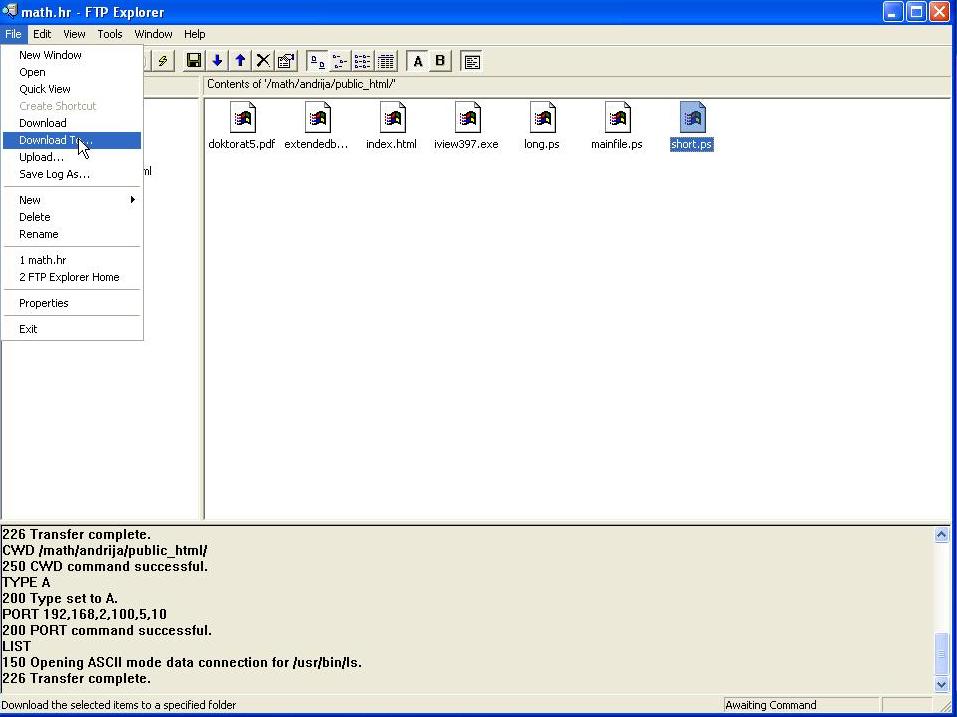Open the Tools menu
The image size is (957, 717).
point(110,34)
